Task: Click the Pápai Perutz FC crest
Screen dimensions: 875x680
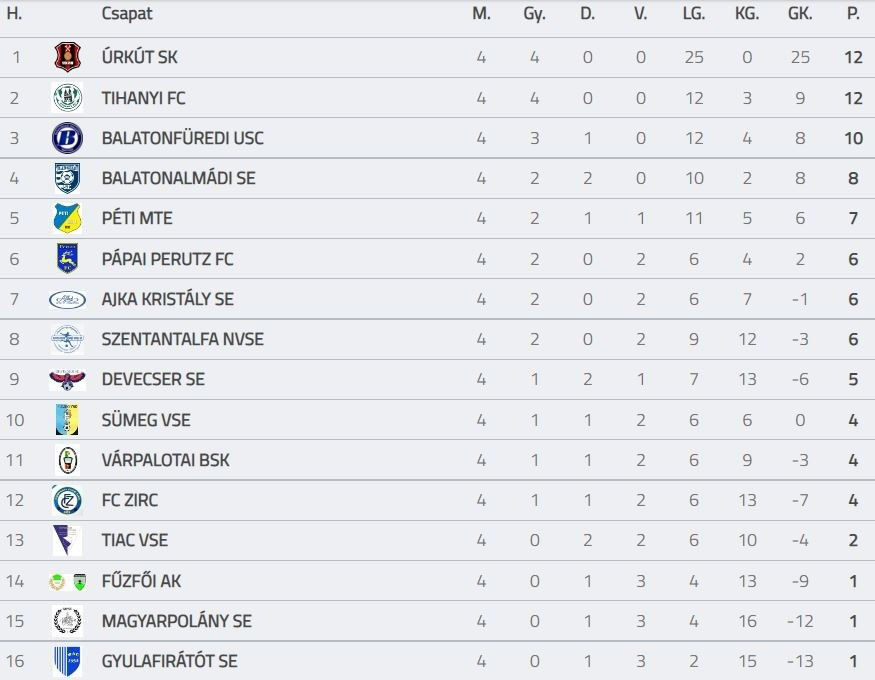Action: (67, 259)
